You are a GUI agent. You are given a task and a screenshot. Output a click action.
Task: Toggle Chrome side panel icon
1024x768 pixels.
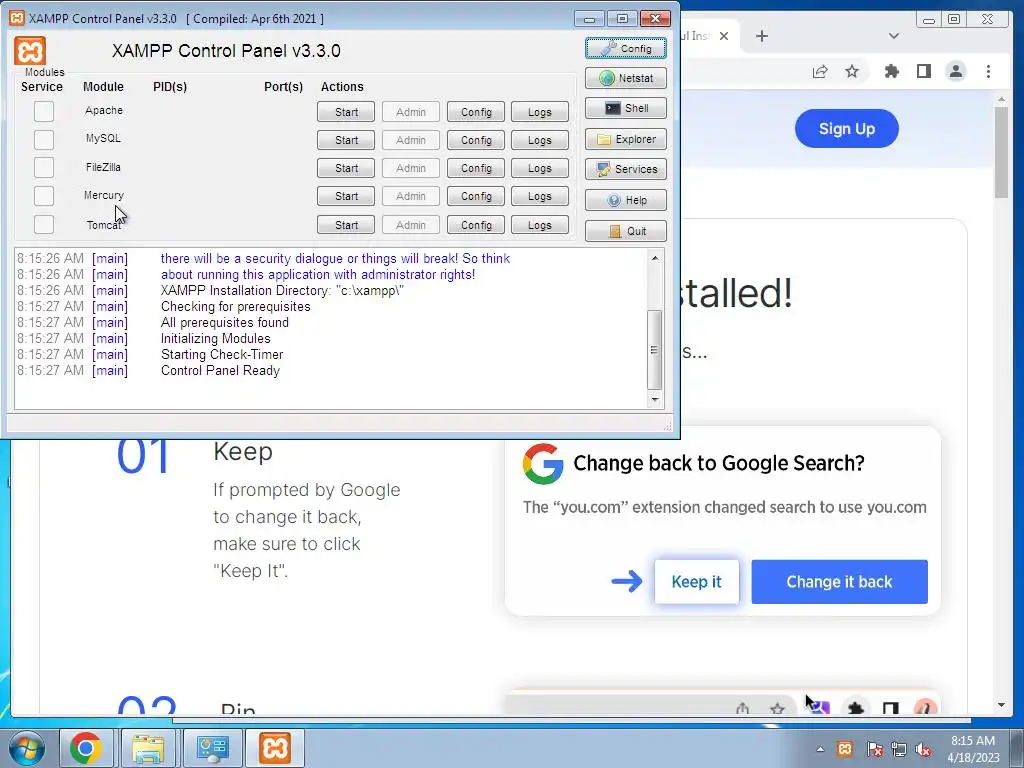point(923,71)
